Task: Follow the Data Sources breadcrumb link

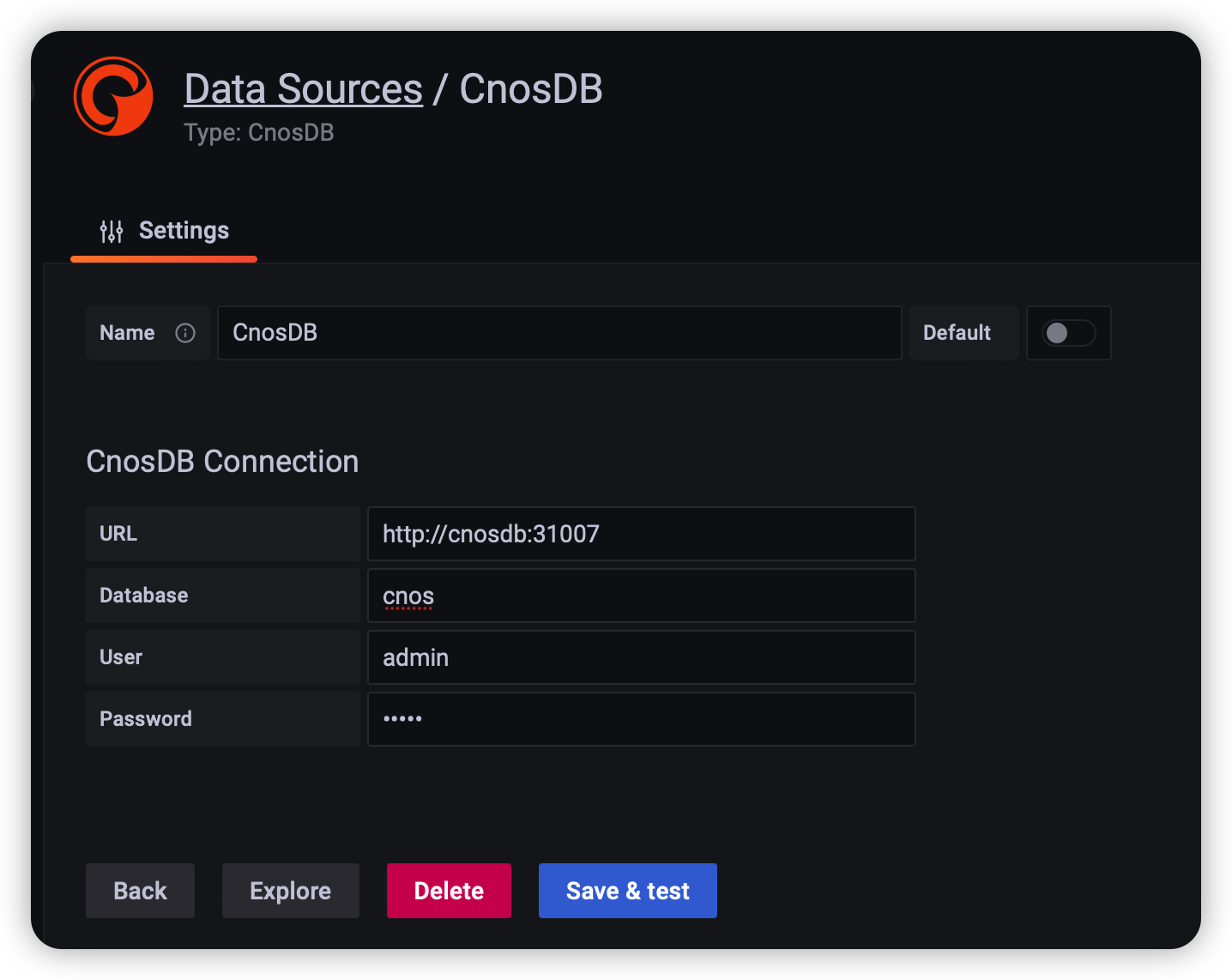Action: (x=303, y=88)
